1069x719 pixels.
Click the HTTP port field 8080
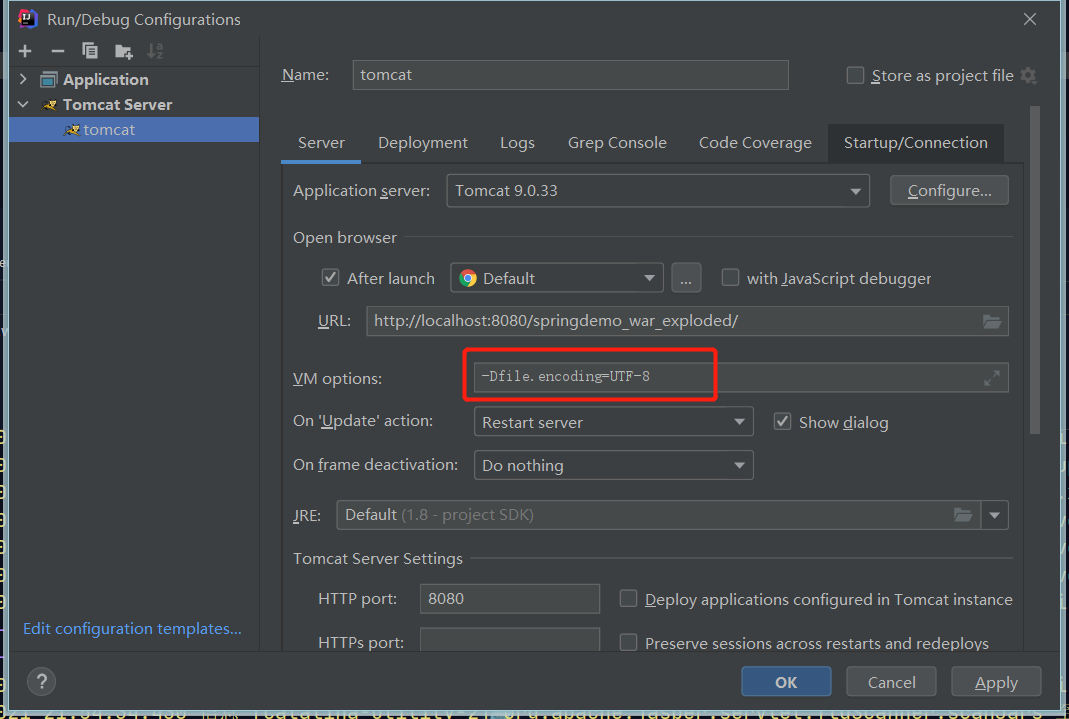click(510, 598)
